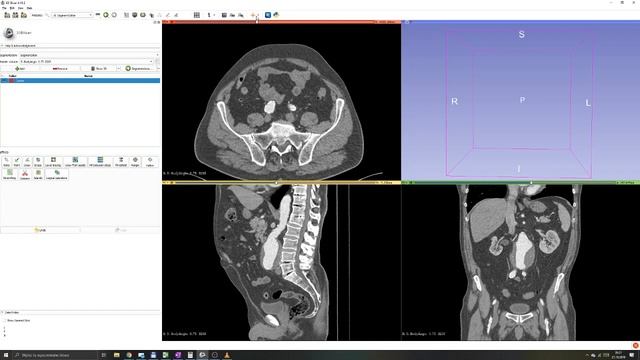Open the Master volume dropdown

pos(87,62)
